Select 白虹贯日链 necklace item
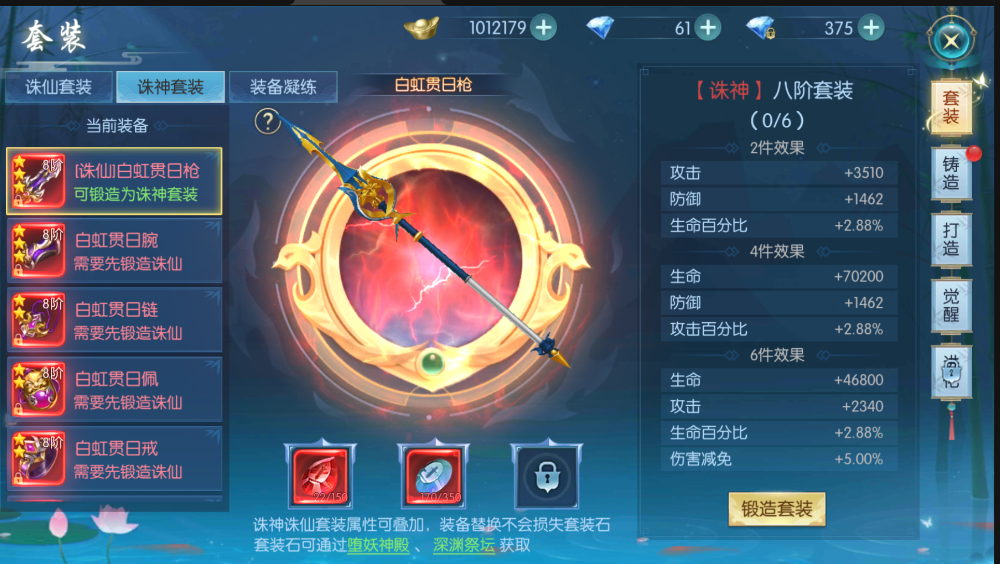The width and height of the screenshot is (1000, 564). pyautogui.click(x=114, y=320)
